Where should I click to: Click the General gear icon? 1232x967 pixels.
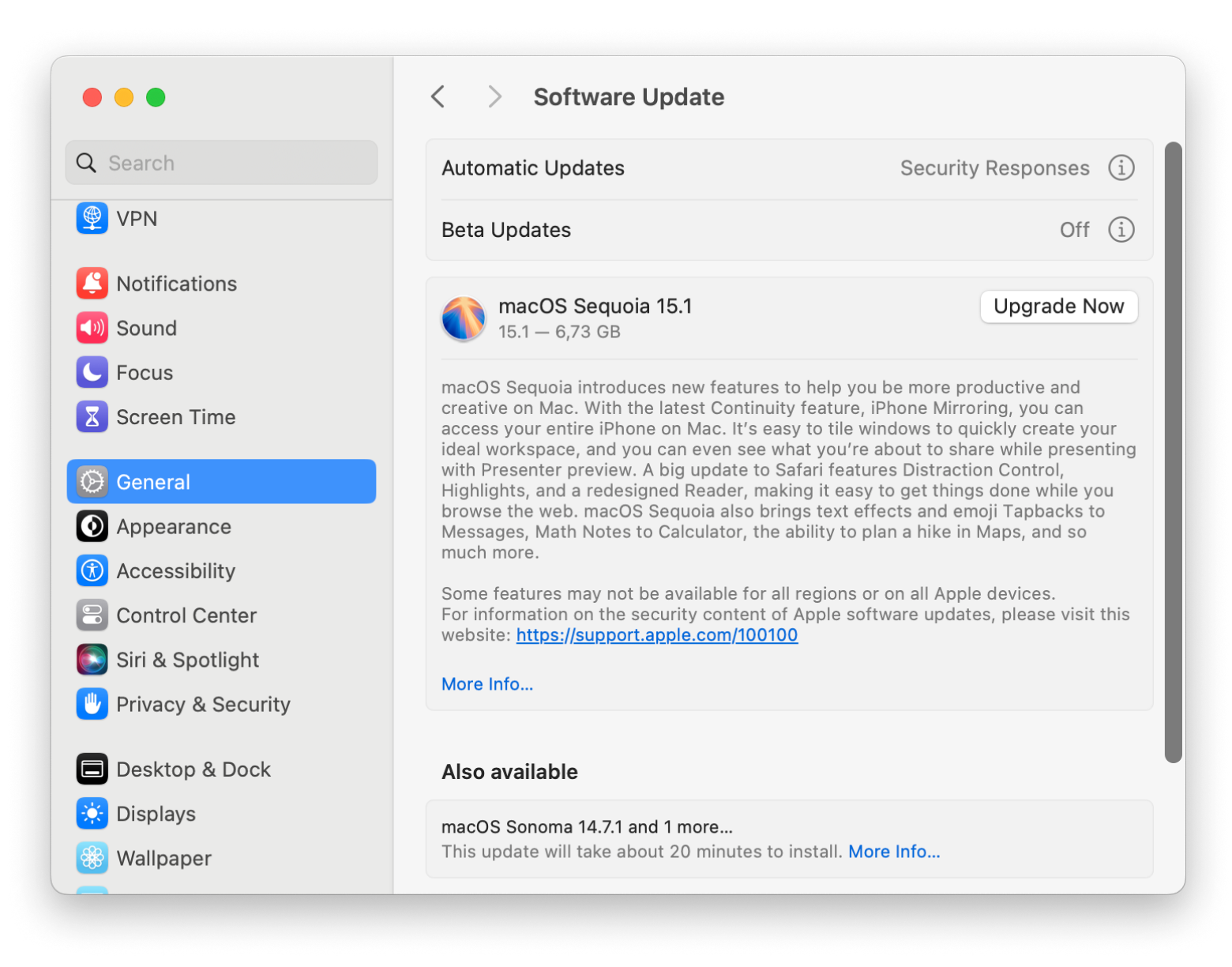pyautogui.click(x=92, y=482)
